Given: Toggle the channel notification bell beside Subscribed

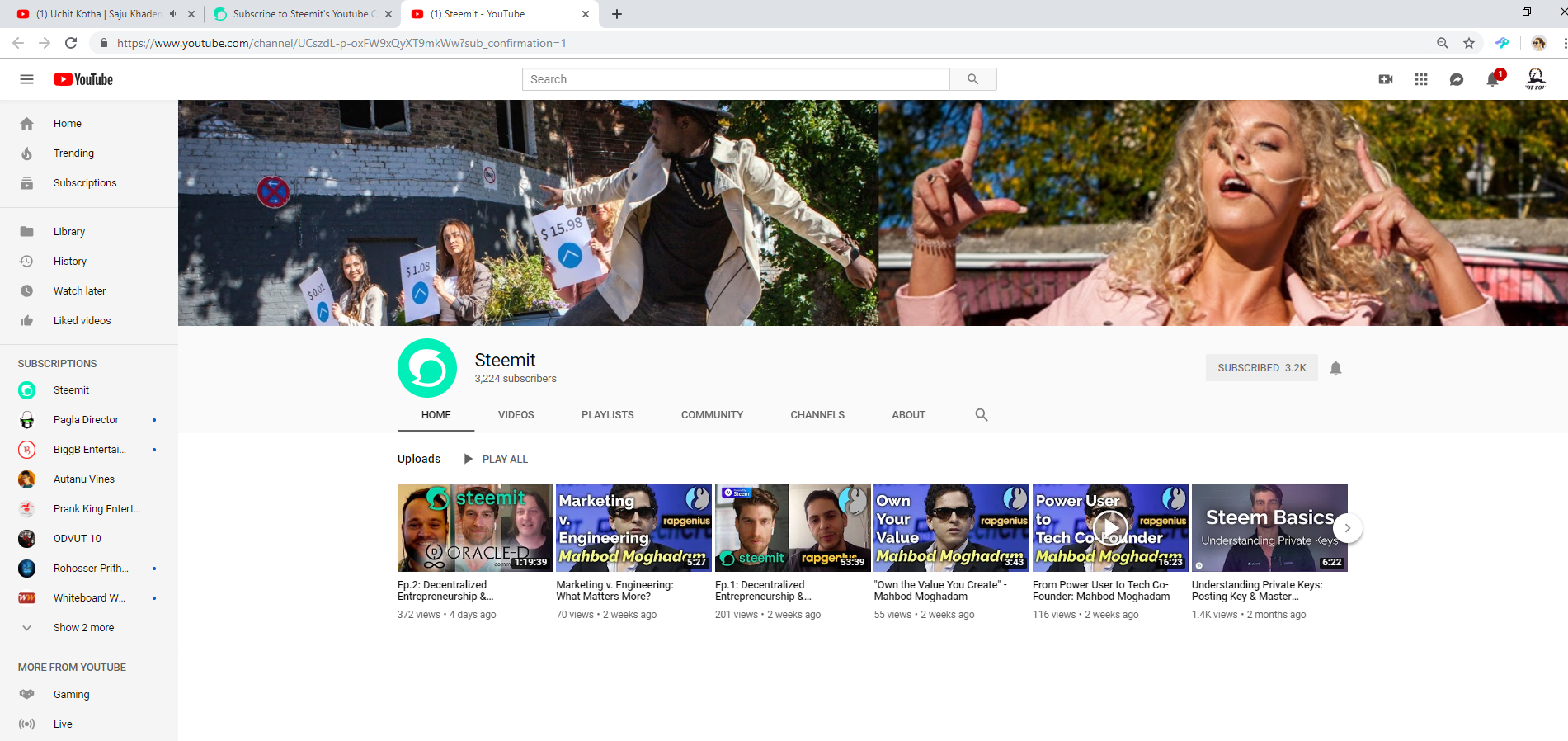Looking at the screenshot, I should pyautogui.click(x=1335, y=368).
